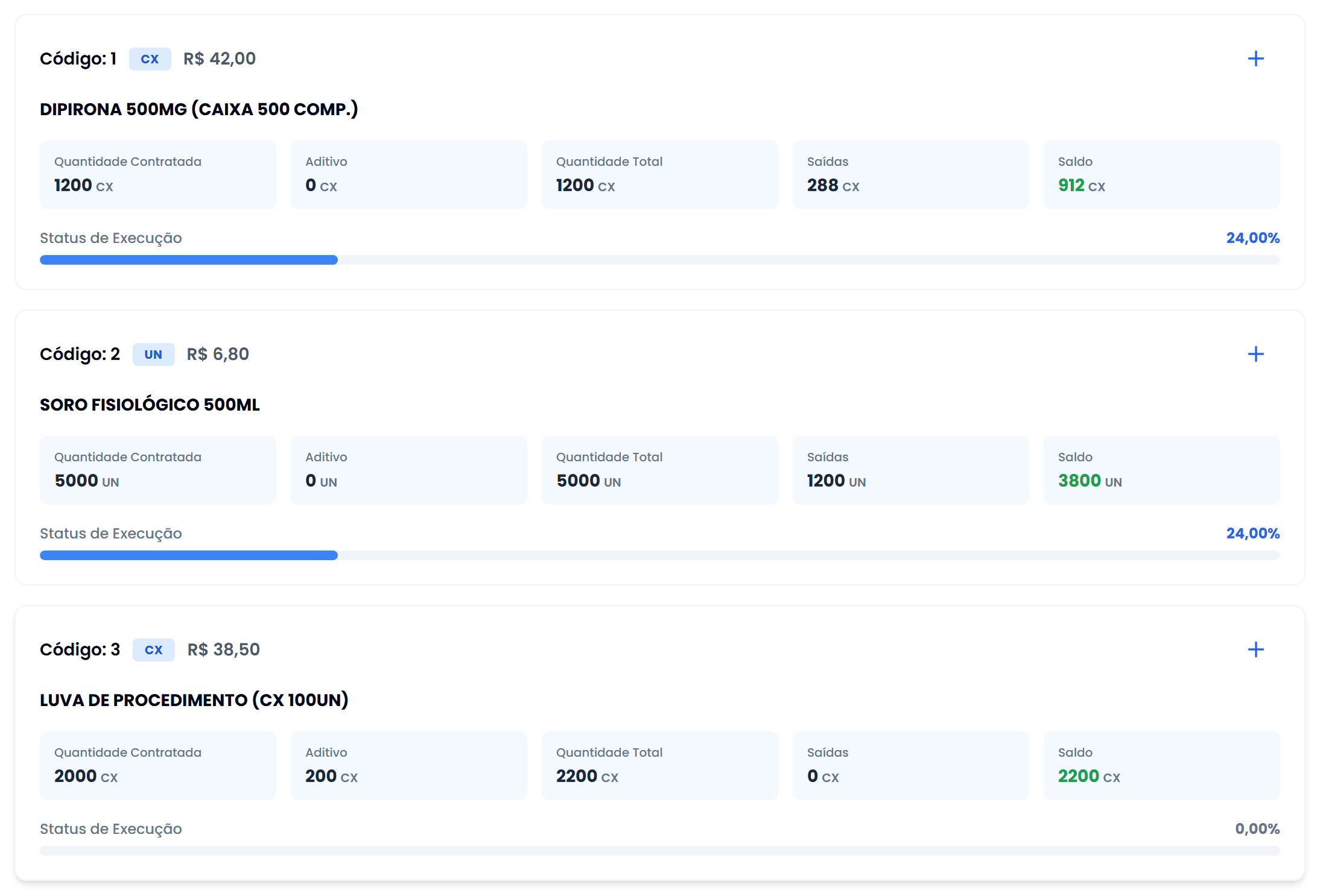The width and height of the screenshot is (1320, 896).
Task: Click Quantidade Total 5000 UN
Action: pyautogui.click(x=589, y=481)
